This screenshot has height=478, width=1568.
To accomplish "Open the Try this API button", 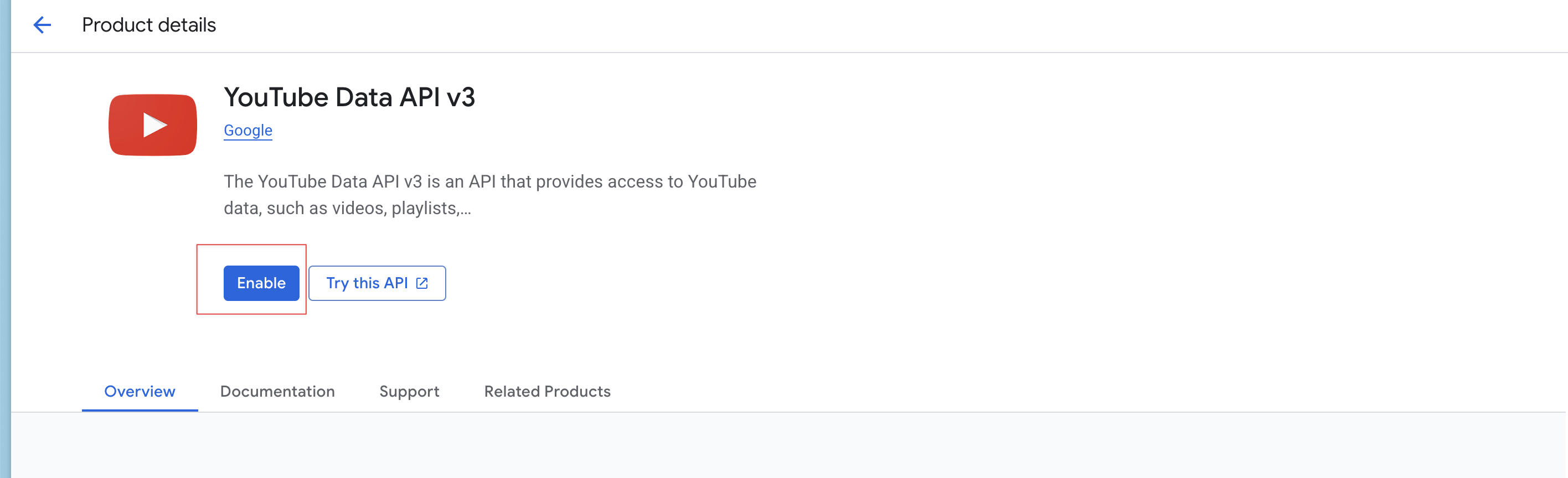I will tap(377, 283).
